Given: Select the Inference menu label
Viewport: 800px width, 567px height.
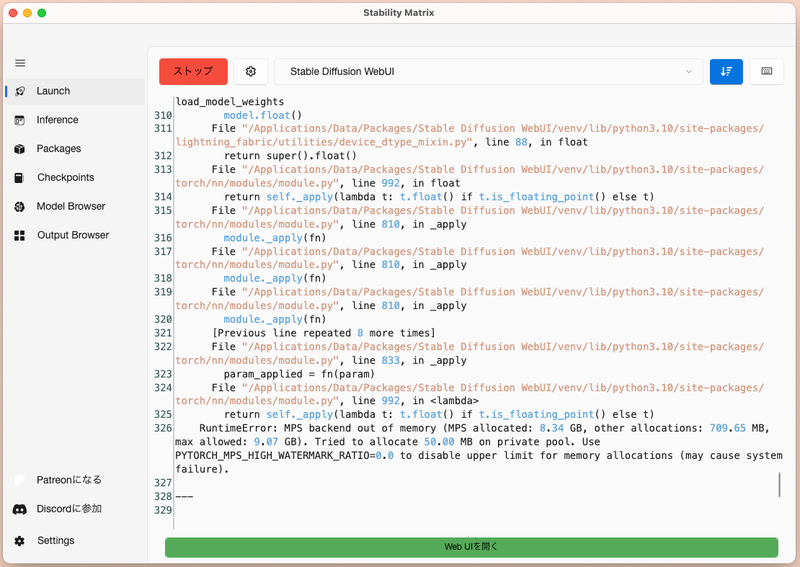Looking at the screenshot, I should coord(57,120).
